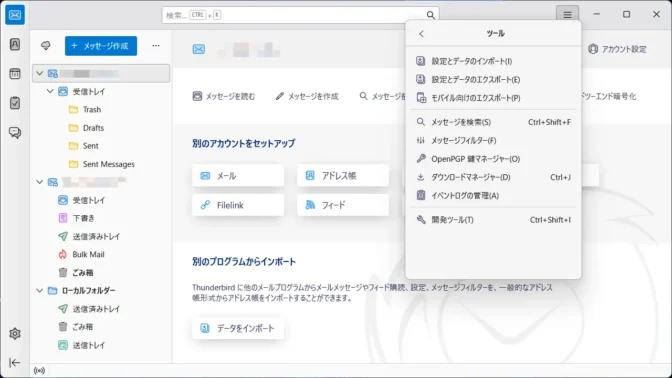Select 設定とデータのエクスポート menu item
Image resolution: width=672 pixels, height=378 pixels.
[x=493, y=80]
